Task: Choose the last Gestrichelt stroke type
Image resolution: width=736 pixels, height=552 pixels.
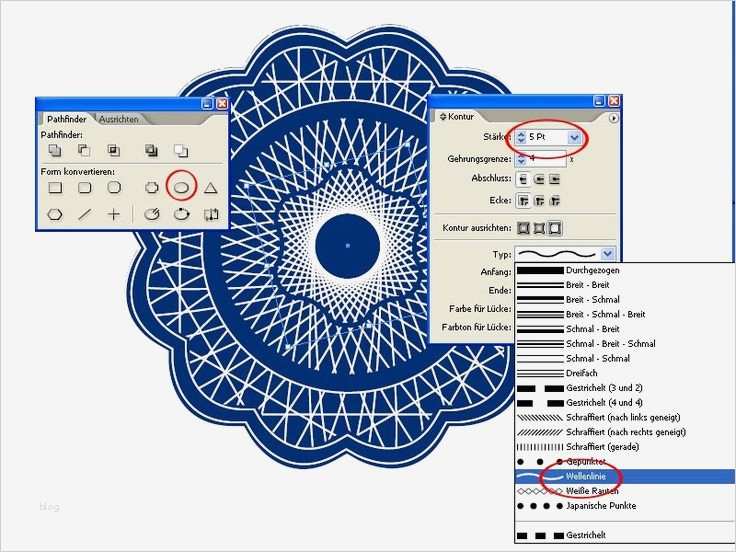Action: point(624,535)
